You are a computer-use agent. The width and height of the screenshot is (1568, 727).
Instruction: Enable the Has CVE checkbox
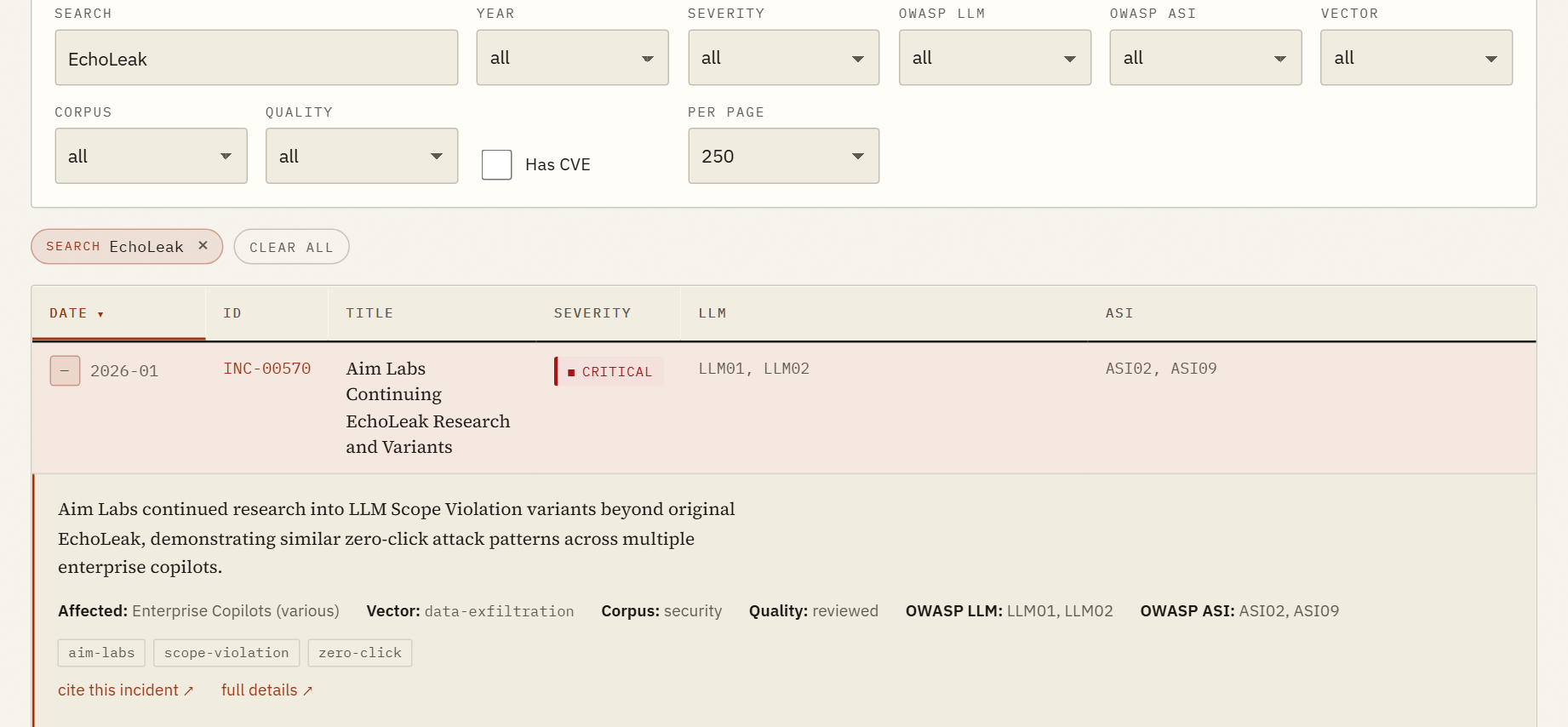[x=496, y=164]
